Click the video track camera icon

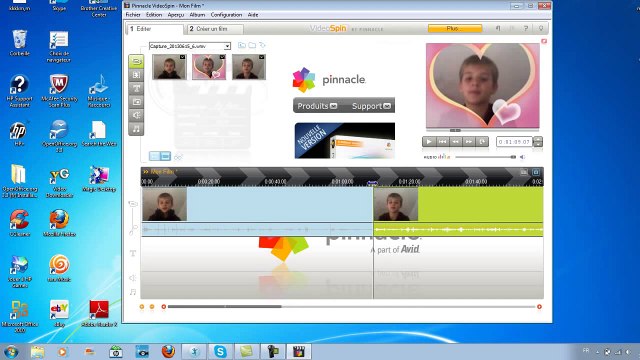[x=133, y=204]
